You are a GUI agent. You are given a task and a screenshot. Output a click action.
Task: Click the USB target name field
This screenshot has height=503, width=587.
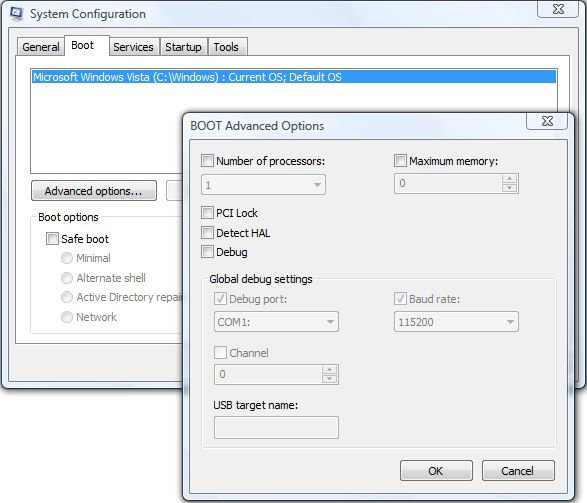point(276,427)
